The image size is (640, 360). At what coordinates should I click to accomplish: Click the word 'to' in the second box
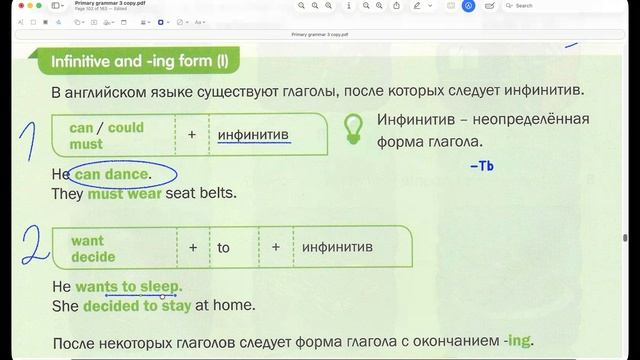coord(223,248)
